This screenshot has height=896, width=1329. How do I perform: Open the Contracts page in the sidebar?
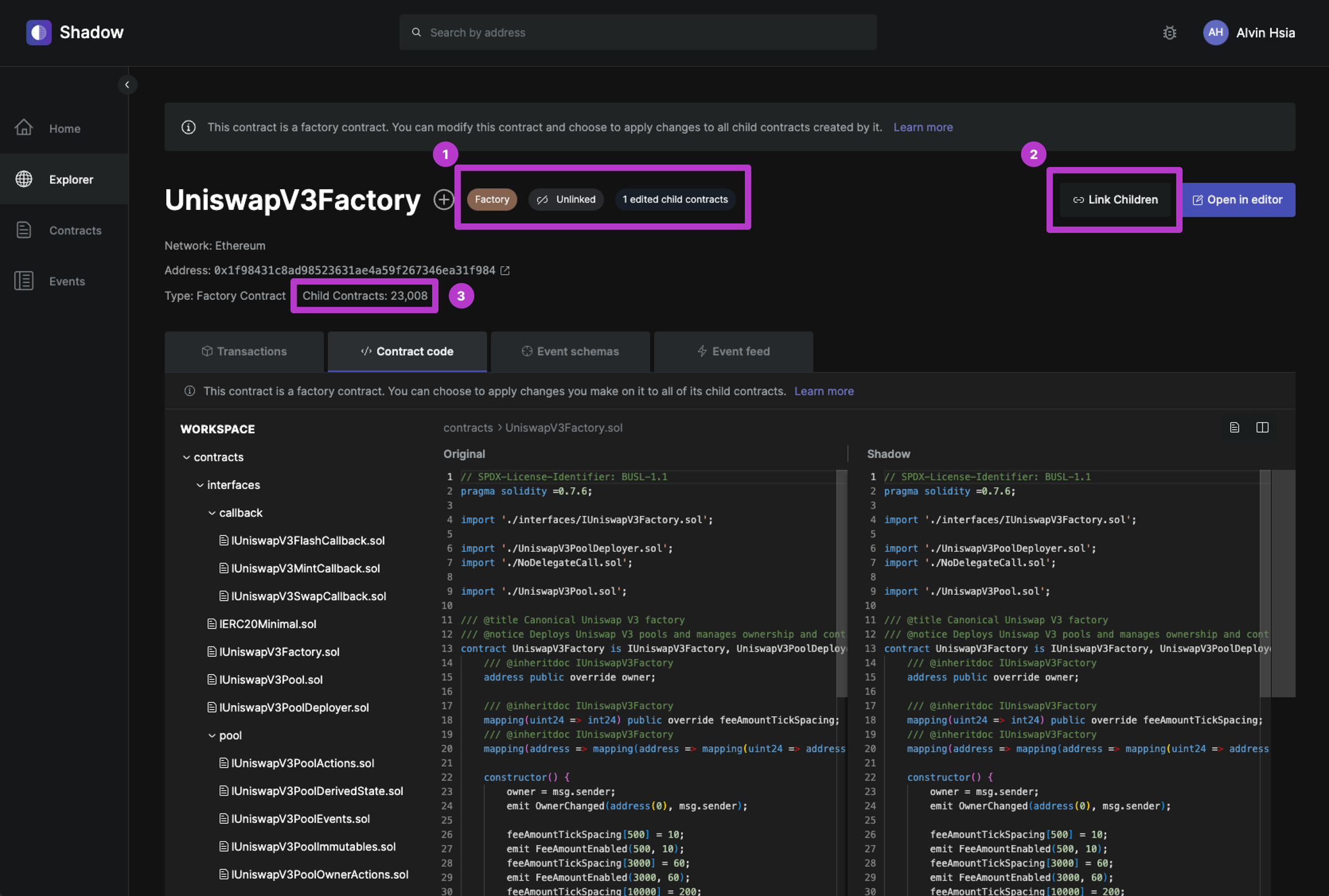[75, 230]
